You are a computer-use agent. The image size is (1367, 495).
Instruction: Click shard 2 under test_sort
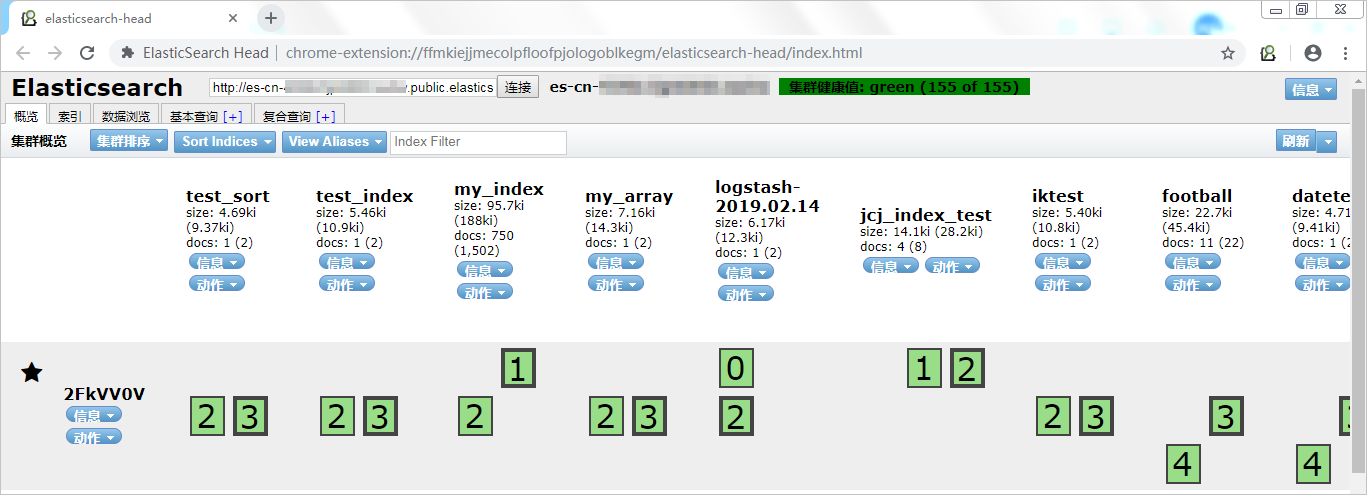coord(207,416)
